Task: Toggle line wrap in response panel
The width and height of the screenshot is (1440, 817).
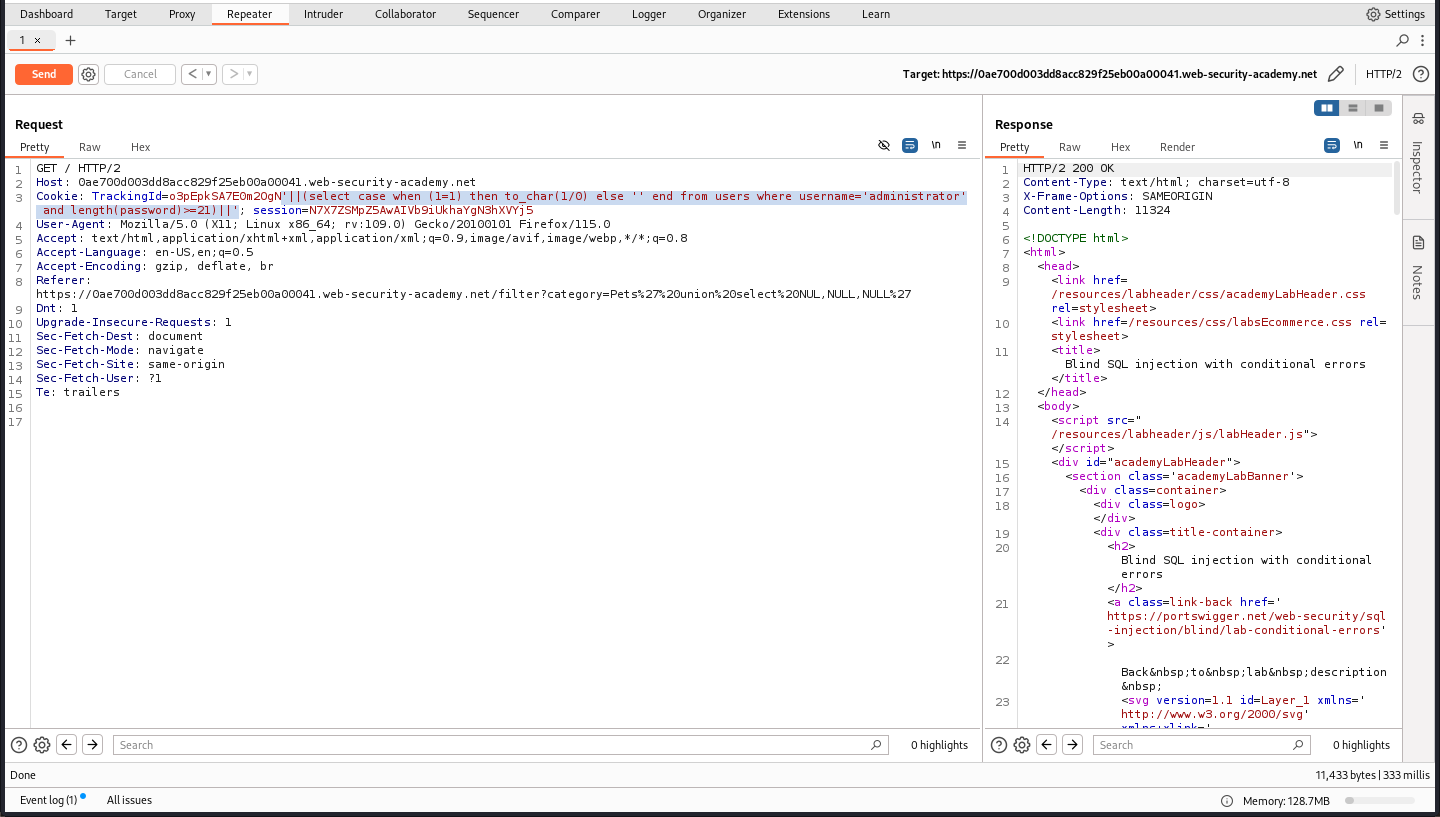Action: point(1332,145)
